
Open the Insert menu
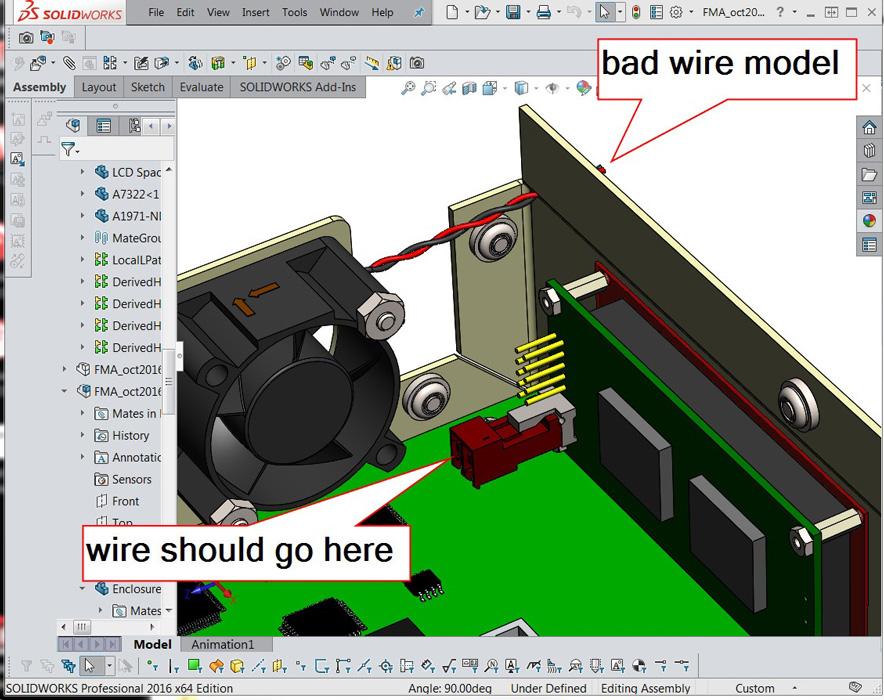tap(255, 12)
